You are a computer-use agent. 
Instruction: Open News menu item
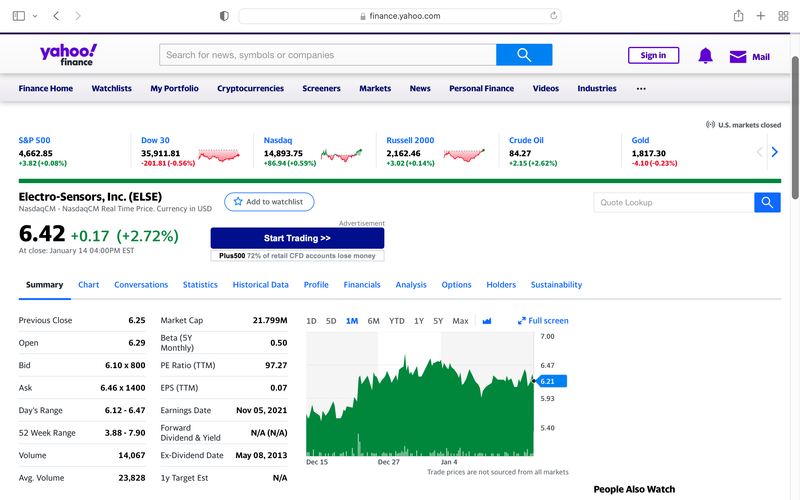point(420,88)
